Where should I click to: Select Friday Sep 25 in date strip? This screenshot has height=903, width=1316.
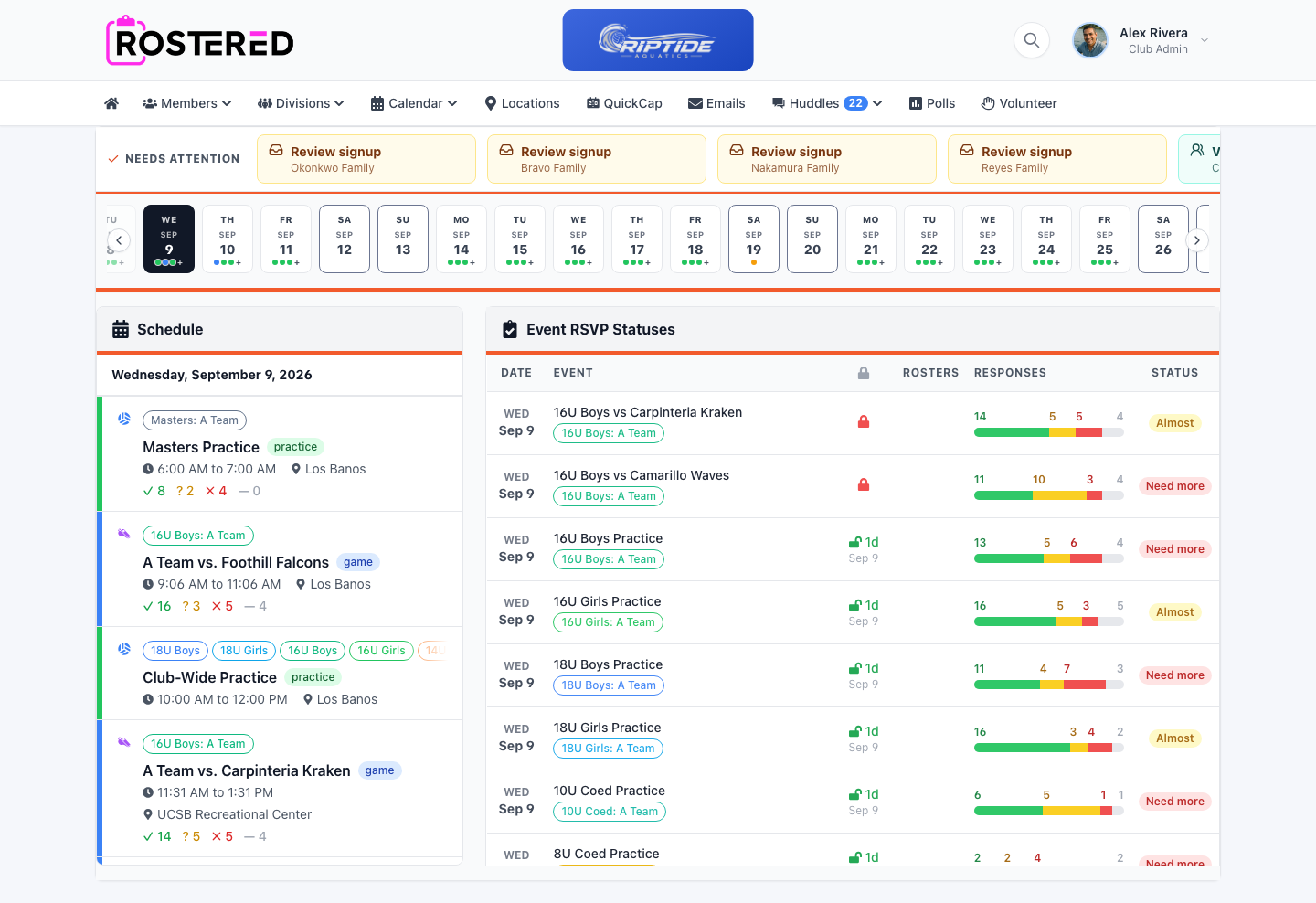[1105, 239]
